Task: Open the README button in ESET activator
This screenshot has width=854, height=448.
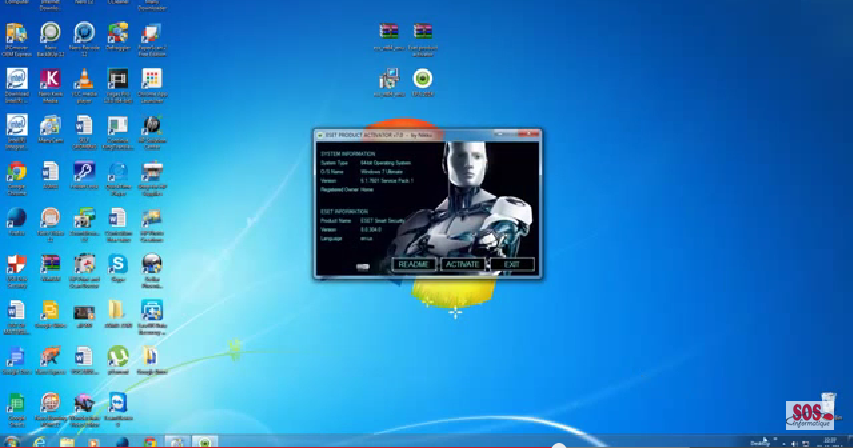Action: point(413,265)
